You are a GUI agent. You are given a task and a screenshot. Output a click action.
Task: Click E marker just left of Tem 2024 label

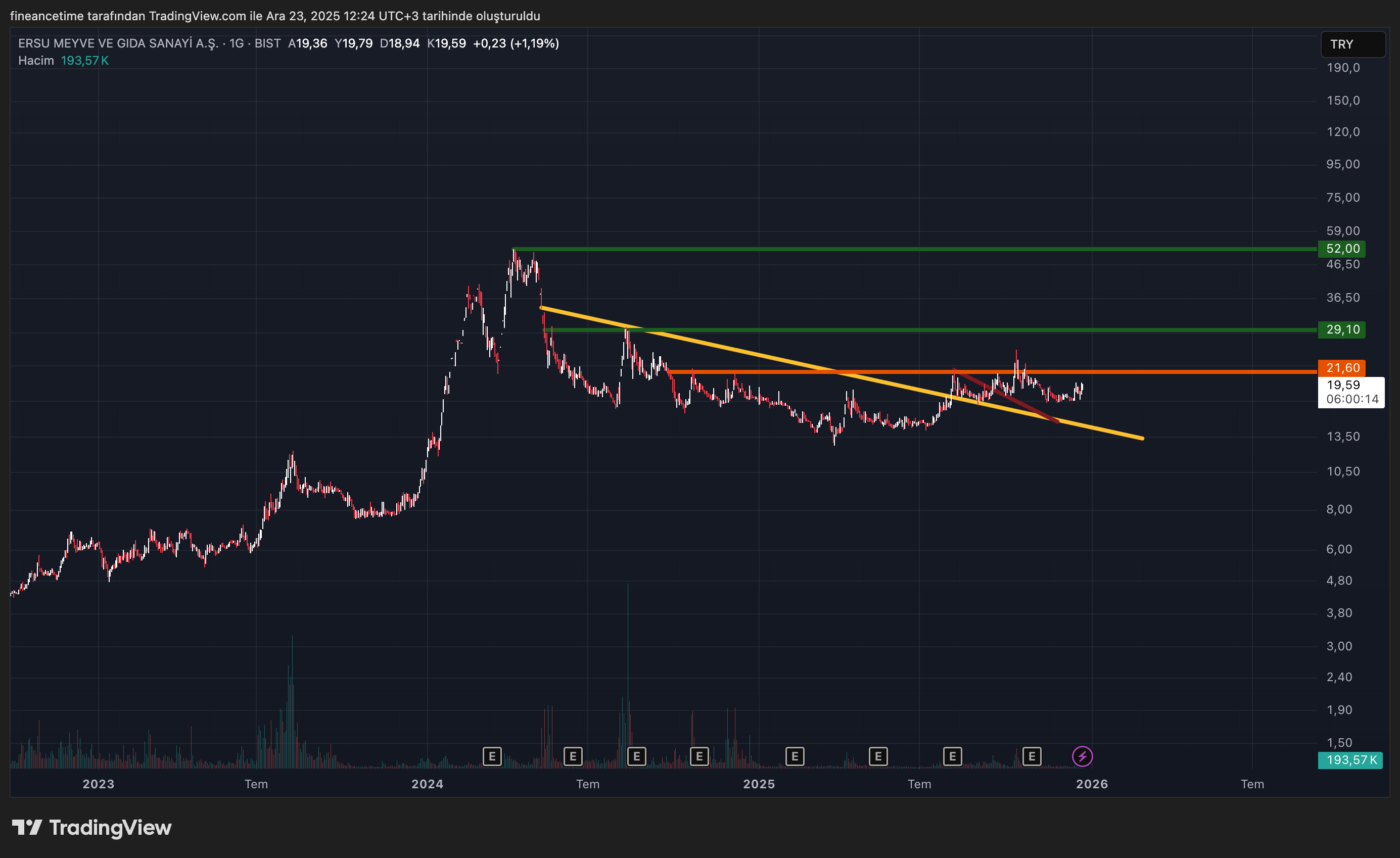point(573,756)
